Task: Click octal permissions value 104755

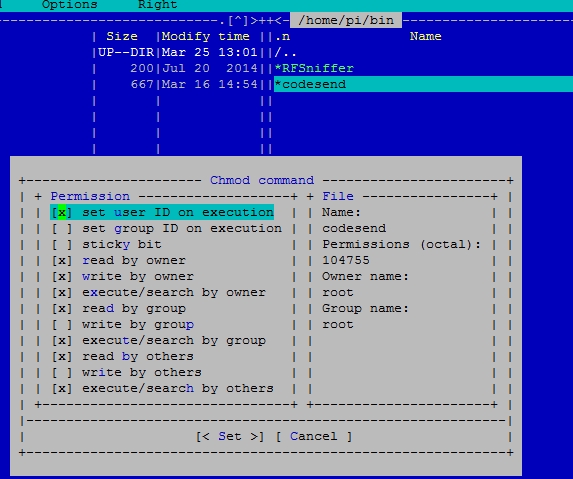Action: 346,261
